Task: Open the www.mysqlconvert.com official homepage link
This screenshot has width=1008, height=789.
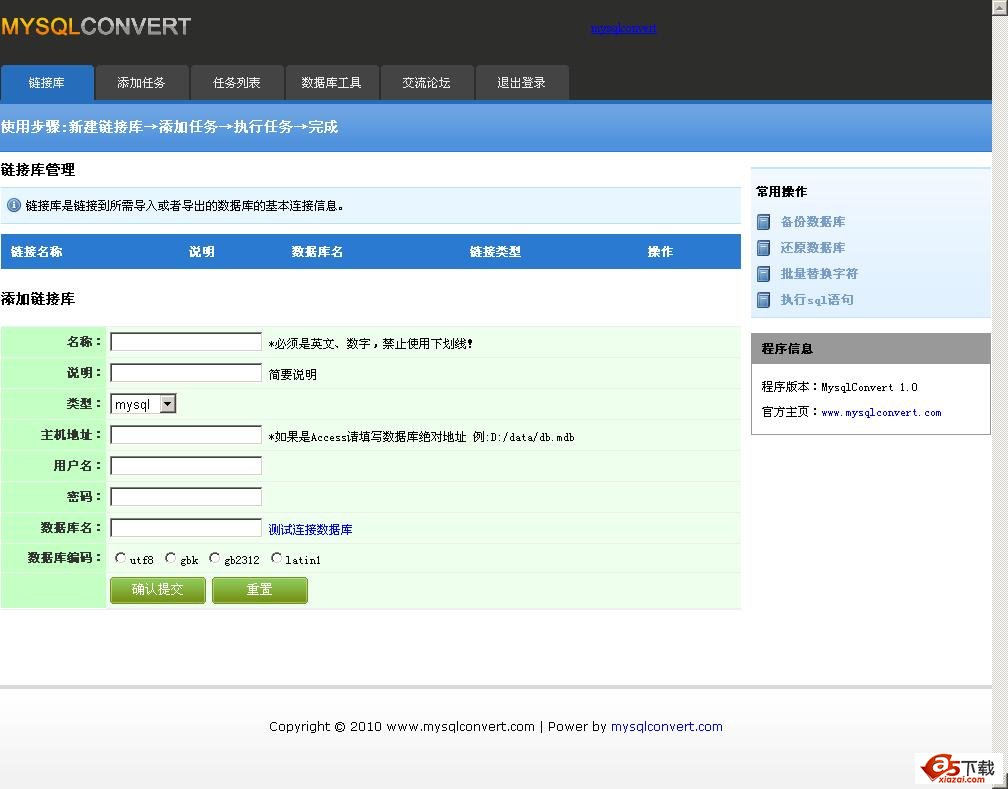Action: point(881,412)
